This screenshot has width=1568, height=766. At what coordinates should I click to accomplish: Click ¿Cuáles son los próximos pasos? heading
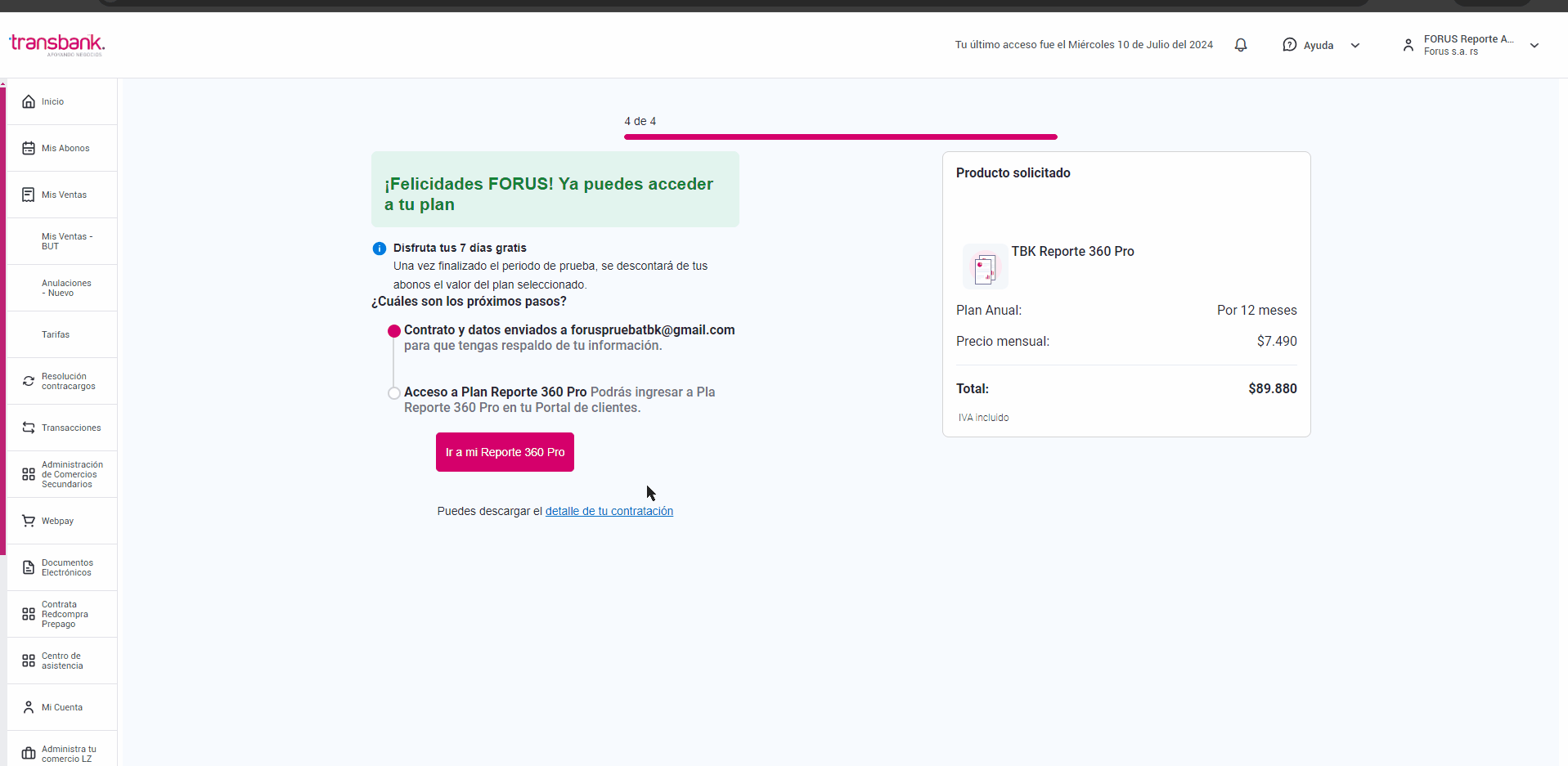[469, 302]
